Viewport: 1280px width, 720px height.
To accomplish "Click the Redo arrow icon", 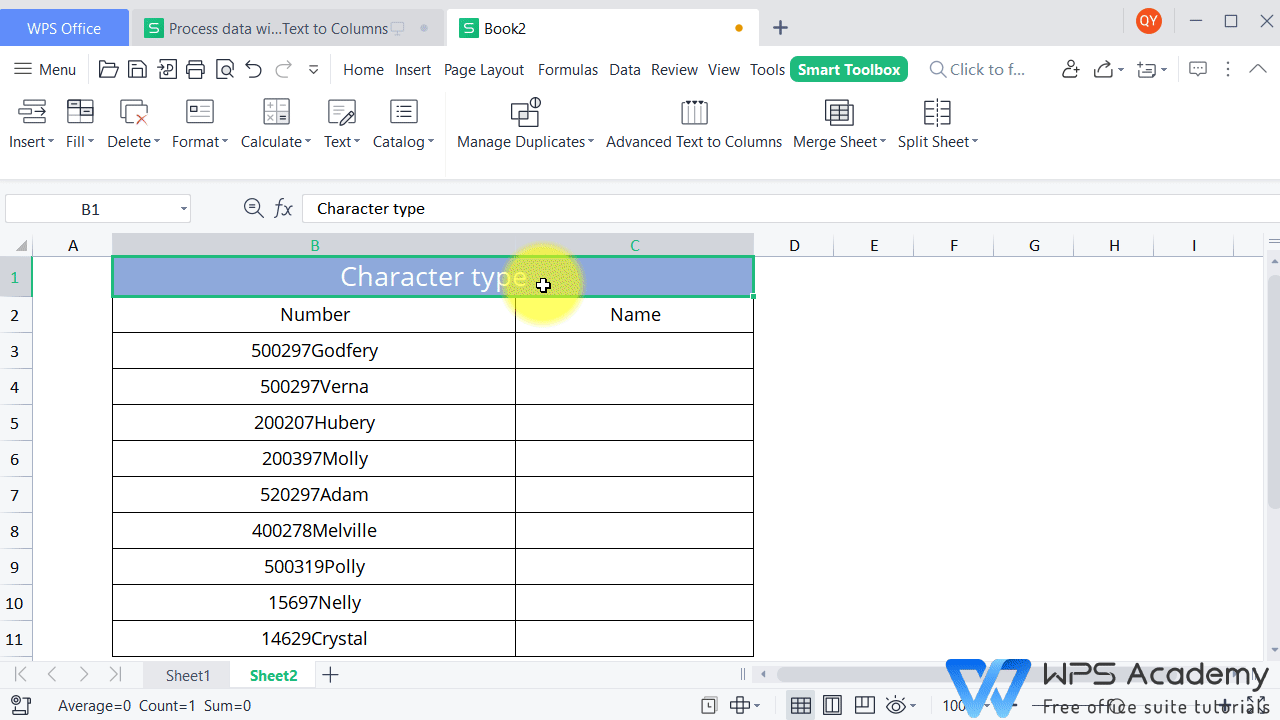I will [284, 70].
